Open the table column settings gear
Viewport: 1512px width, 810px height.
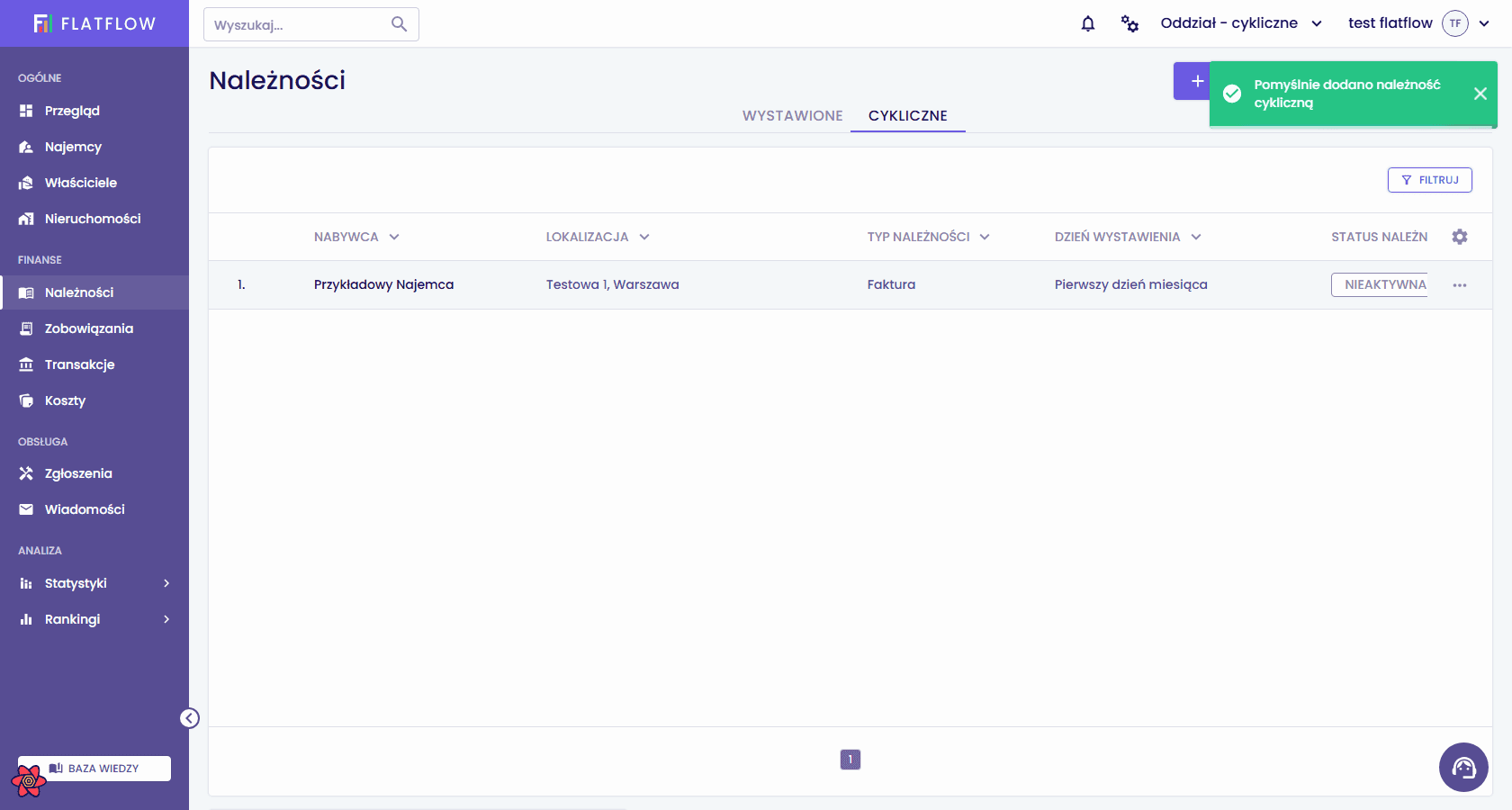(1460, 237)
